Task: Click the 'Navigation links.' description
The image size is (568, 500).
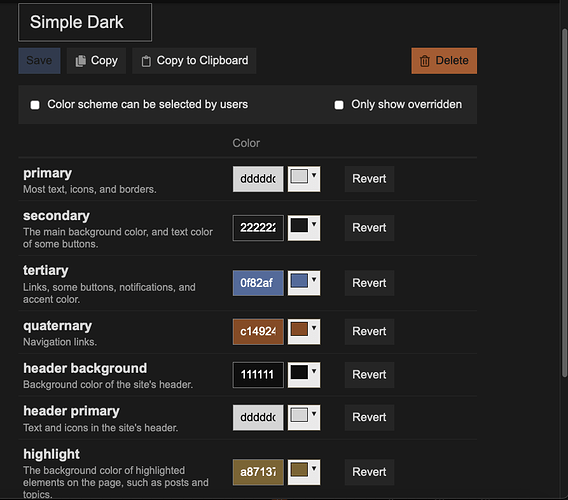Action: click(x=60, y=342)
